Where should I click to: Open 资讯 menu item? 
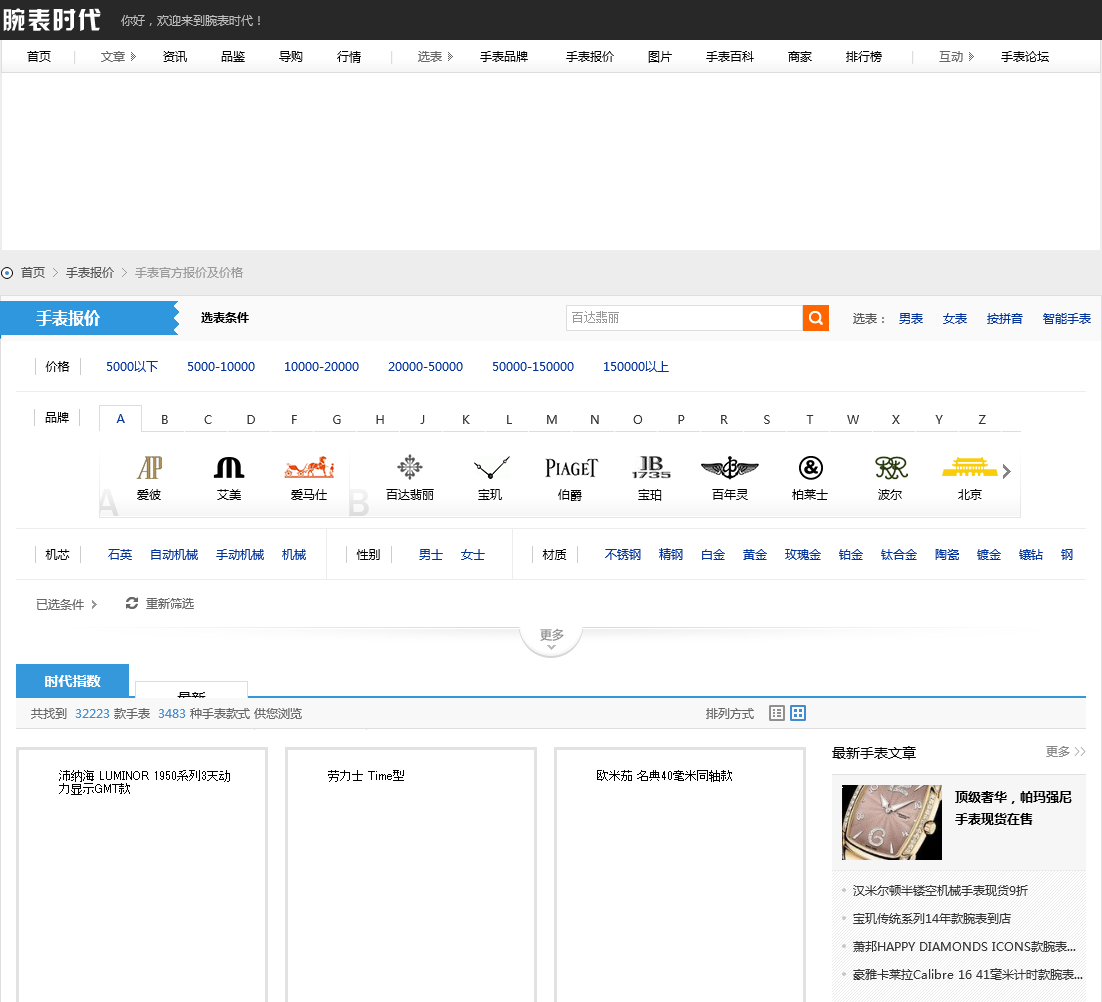click(x=174, y=56)
